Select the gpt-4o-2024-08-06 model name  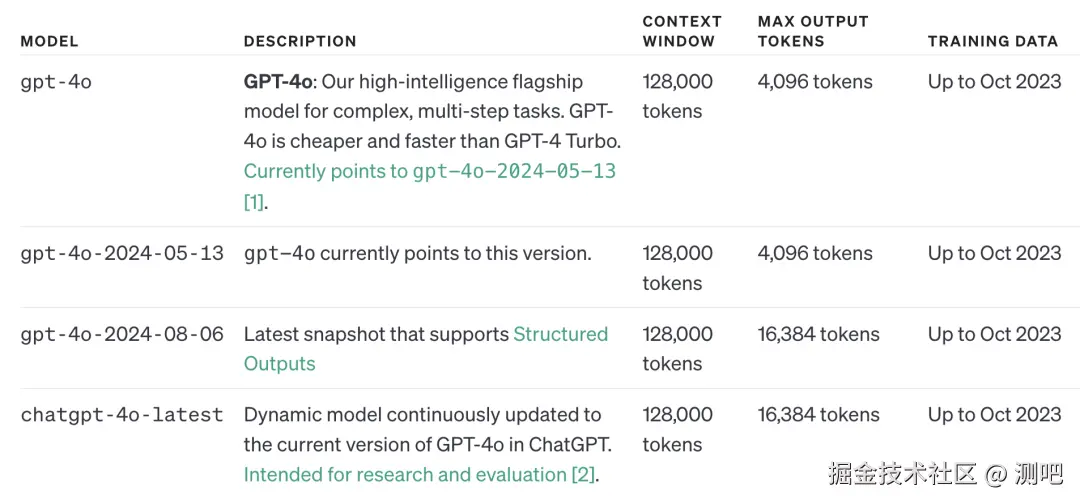tap(122, 334)
